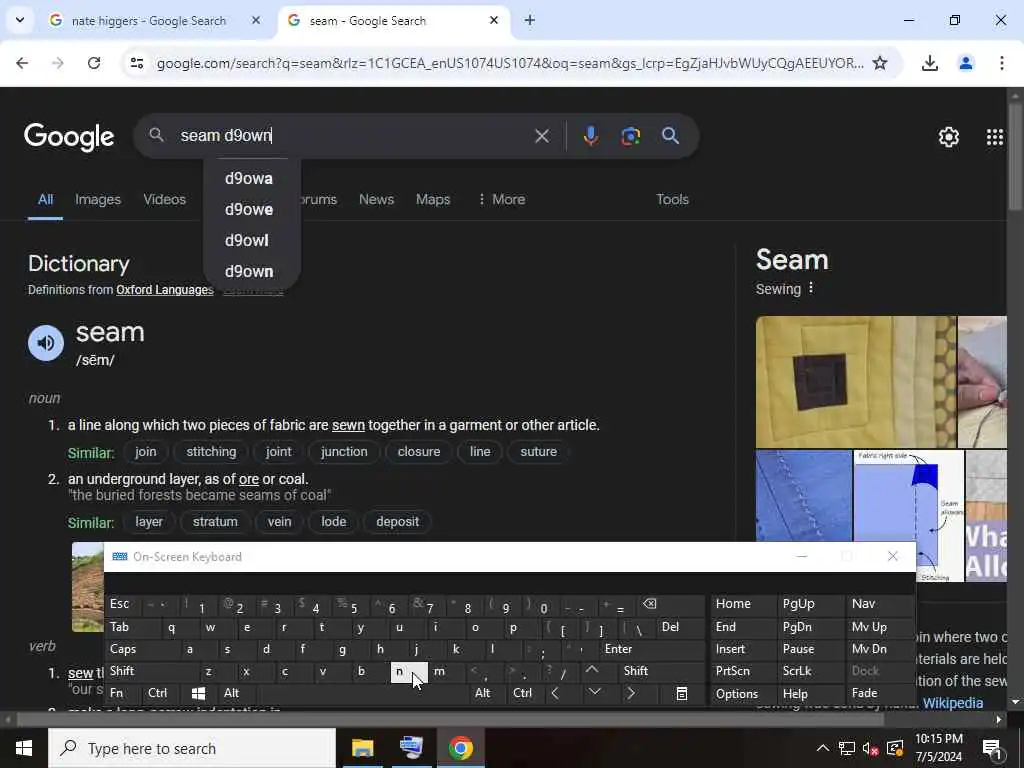Screen dimensions: 1024x768
Task: Click the stratum similar-word chip
Action: pyautogui.click(x=215, y=522)
